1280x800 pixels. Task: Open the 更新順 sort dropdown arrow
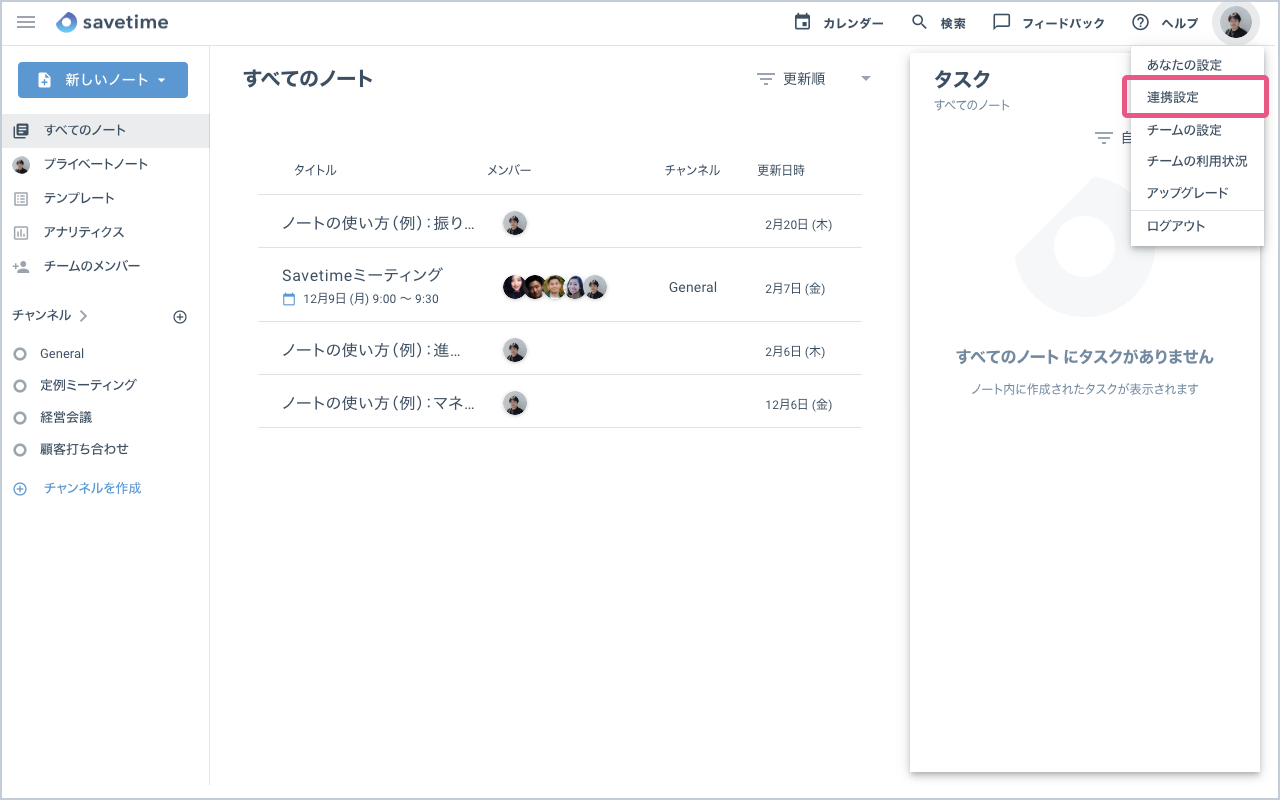866,79
